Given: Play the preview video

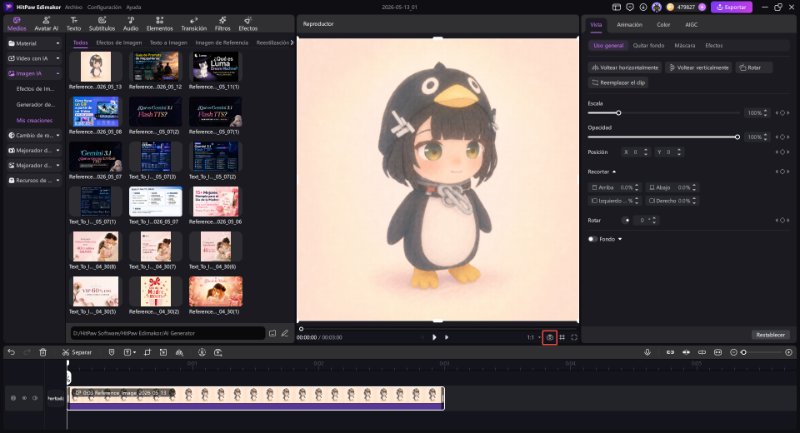Looking at the screenshot, I should 434,337.
